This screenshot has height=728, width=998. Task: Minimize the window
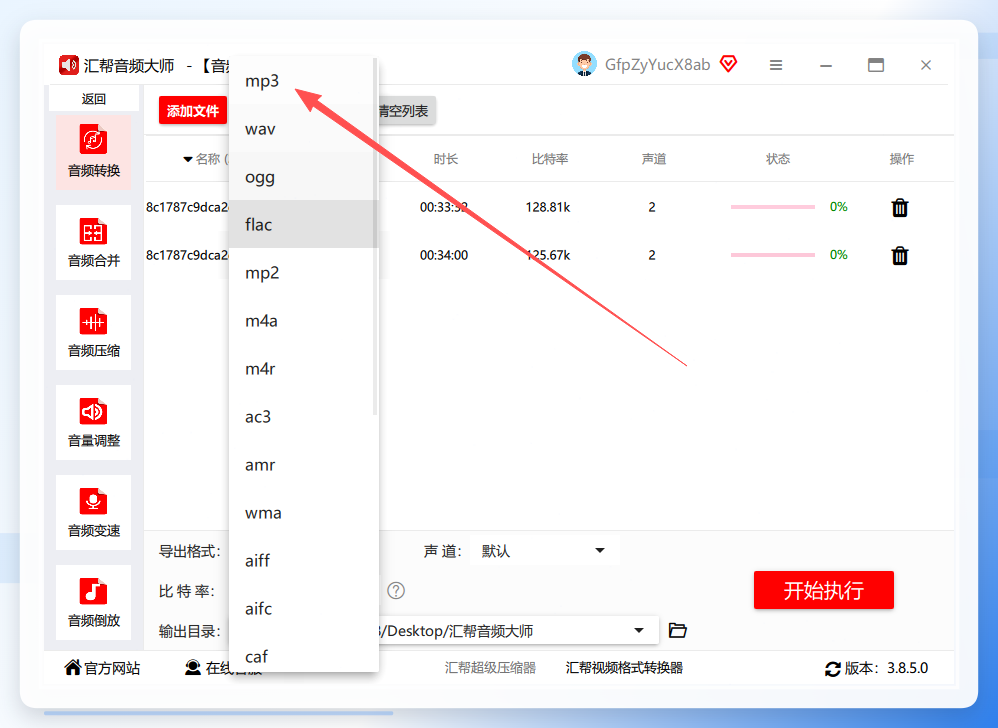pos(826,66)
